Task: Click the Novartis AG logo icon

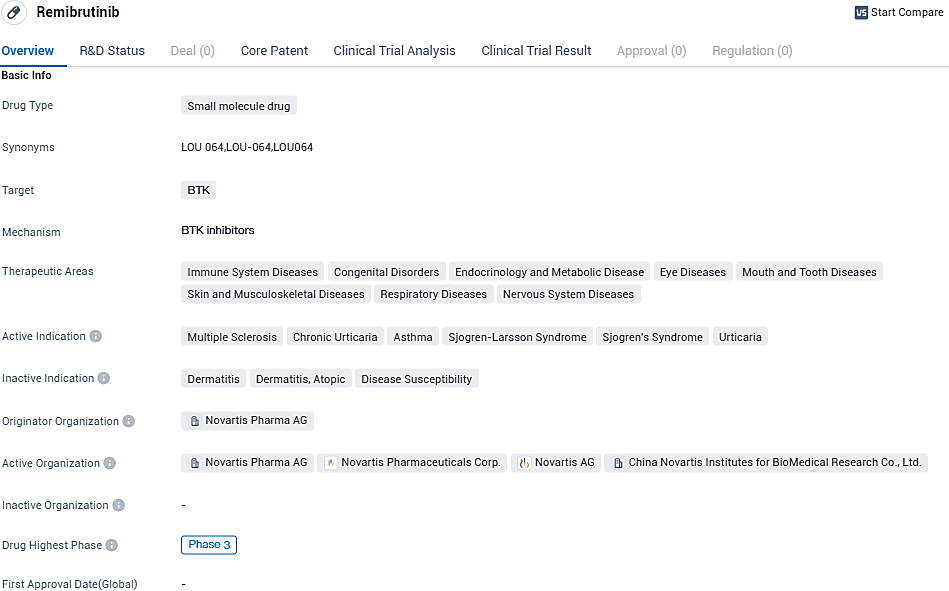Action: tap(524, 463)
